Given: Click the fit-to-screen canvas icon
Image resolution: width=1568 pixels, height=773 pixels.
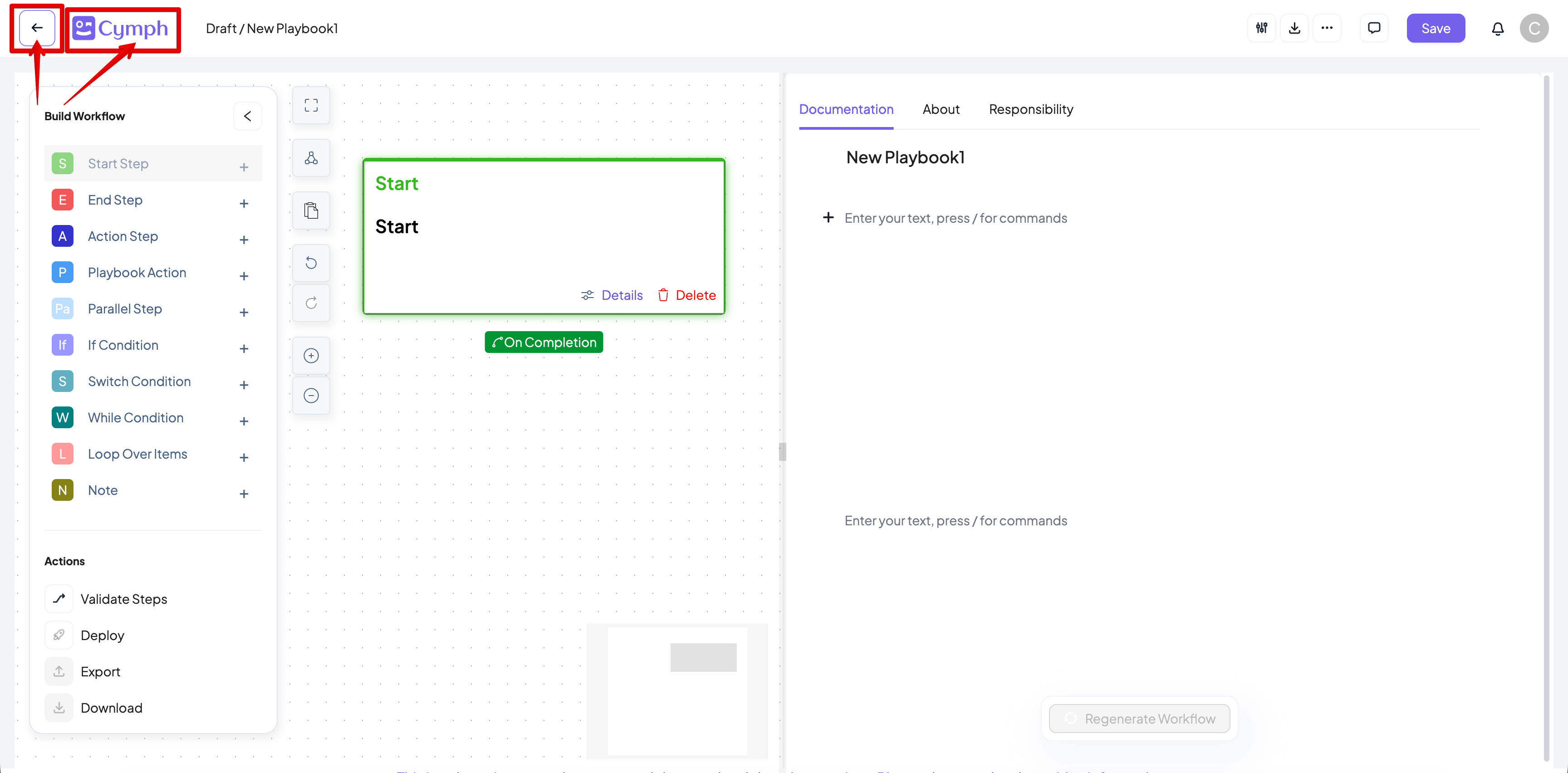Looking at the screenshot, I should coord(311,105).
